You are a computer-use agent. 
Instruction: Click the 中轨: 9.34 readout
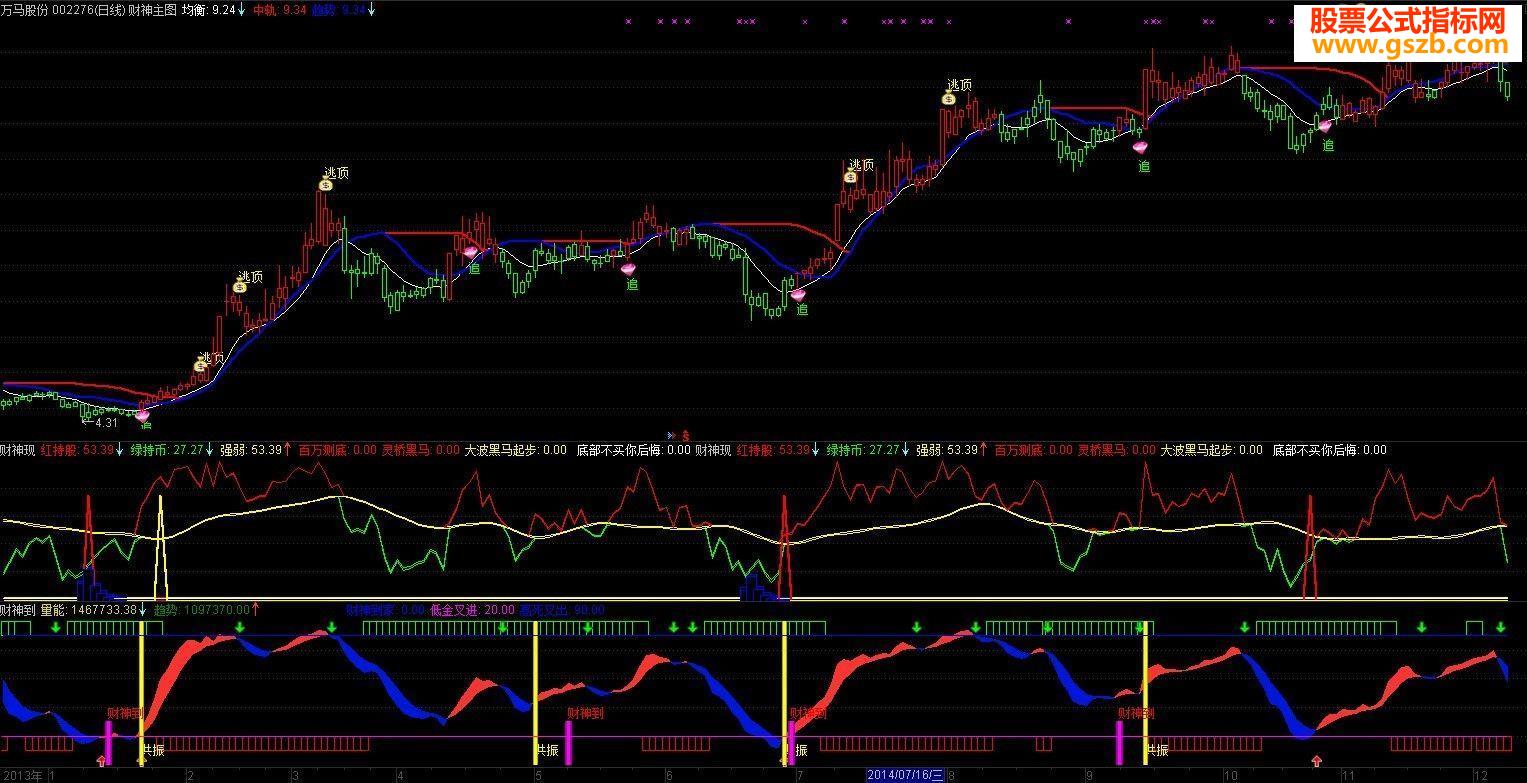(x=279, y=9)
